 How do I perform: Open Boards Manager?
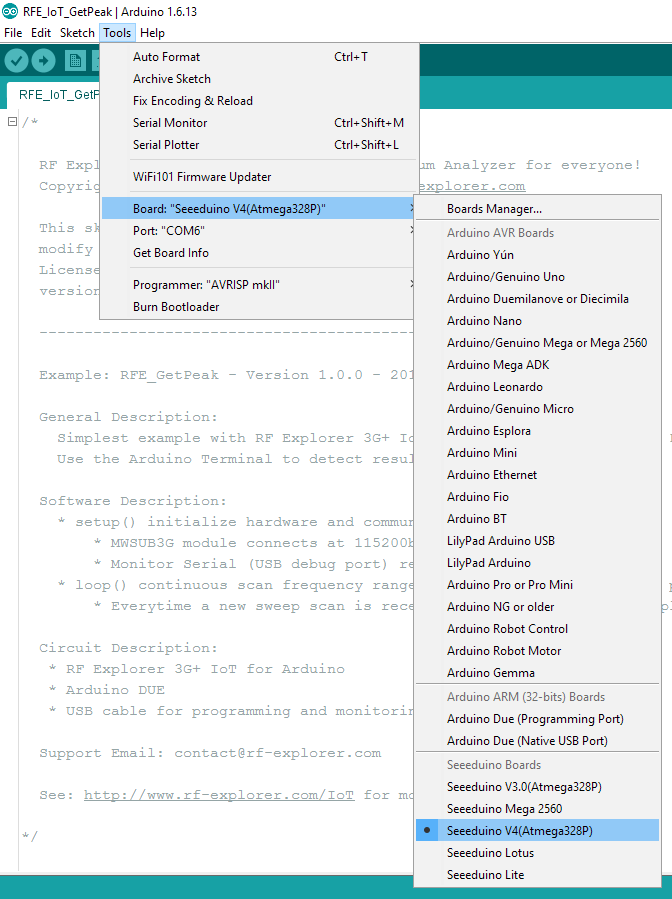[537, 209]
